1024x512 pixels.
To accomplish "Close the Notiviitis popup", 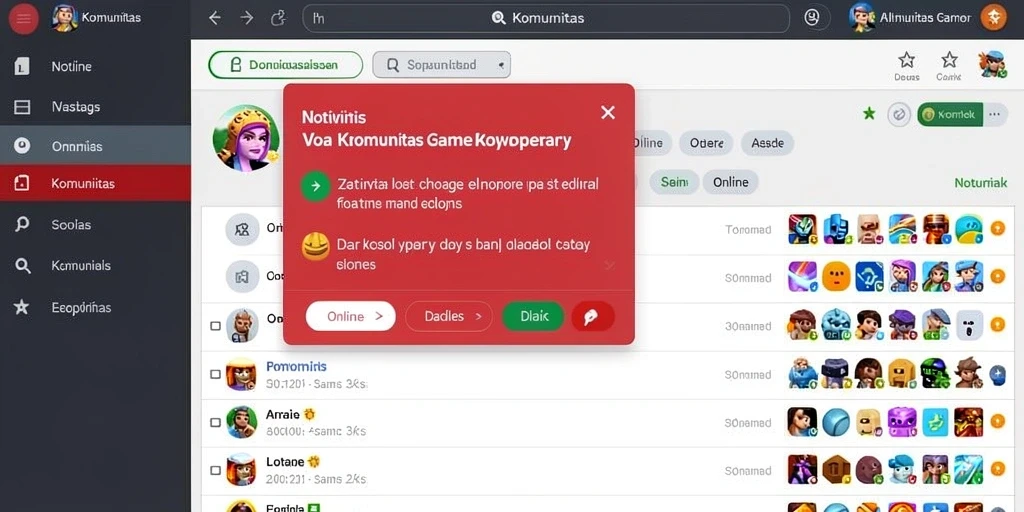I will [x=608, y=112].
